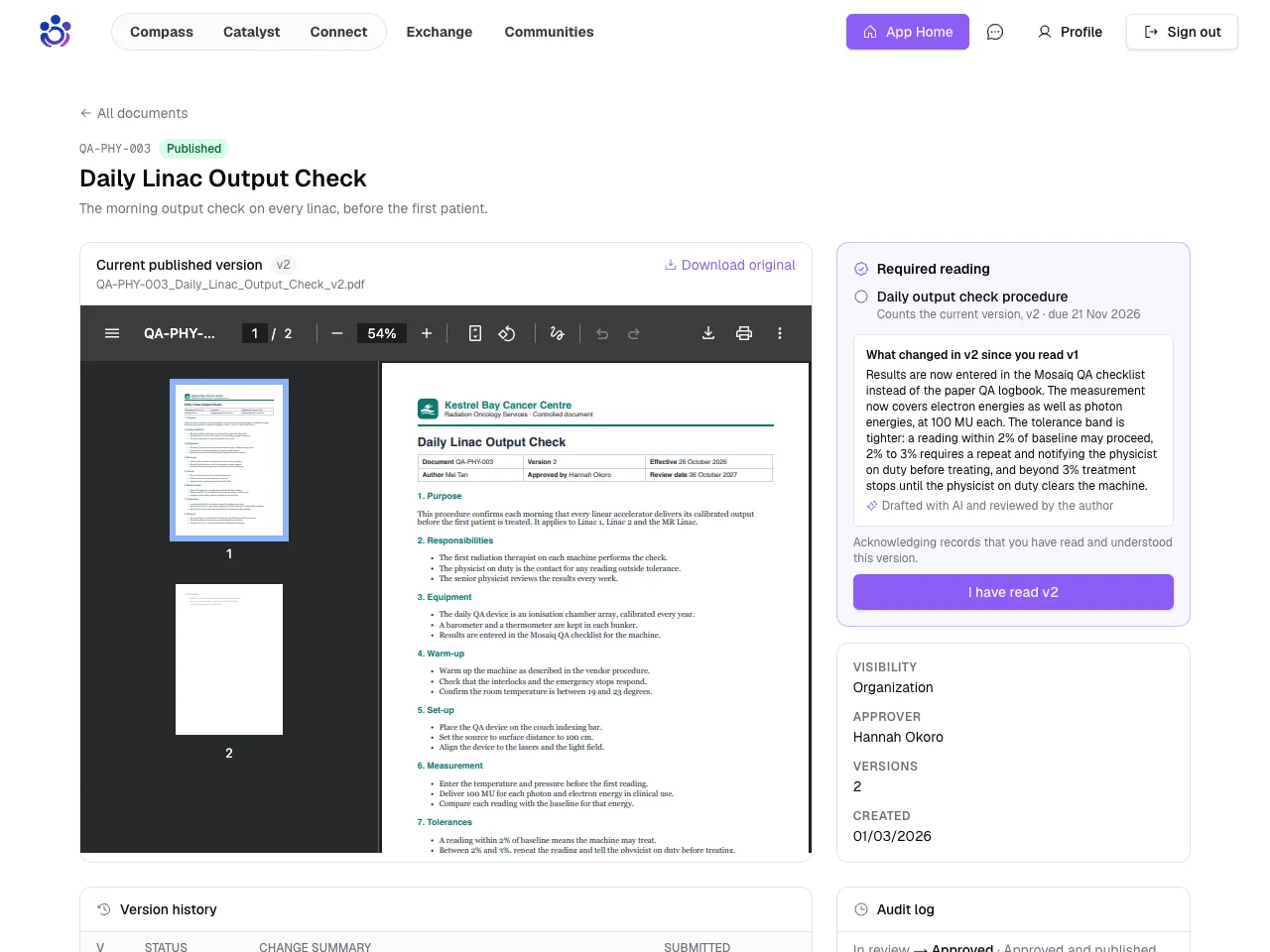1270x952 pixels.
Task: Open the chat messages icon
Action: click(x=995, y=32)
